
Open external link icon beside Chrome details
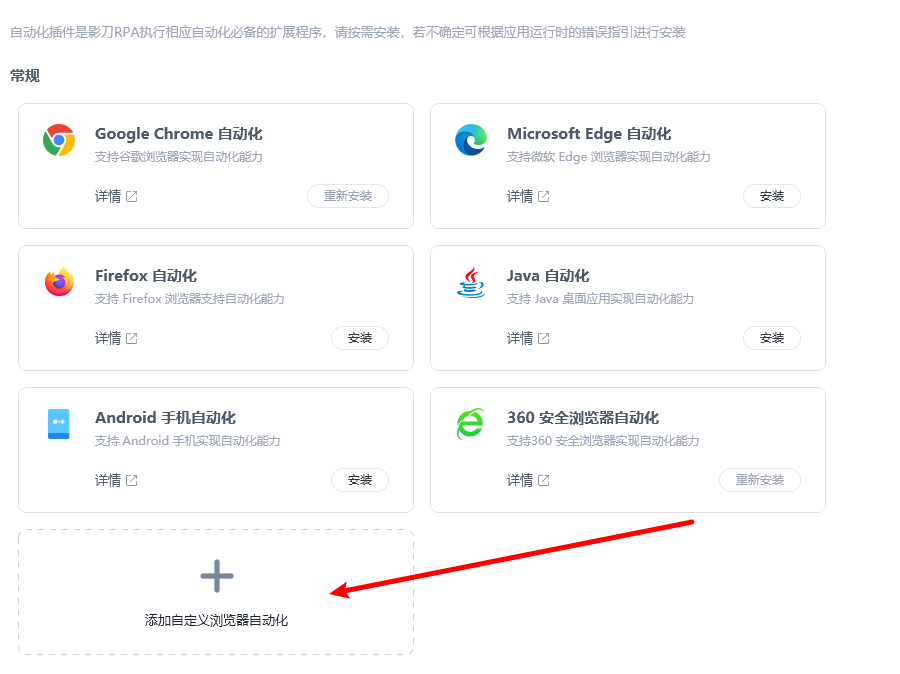coord(131,196)
